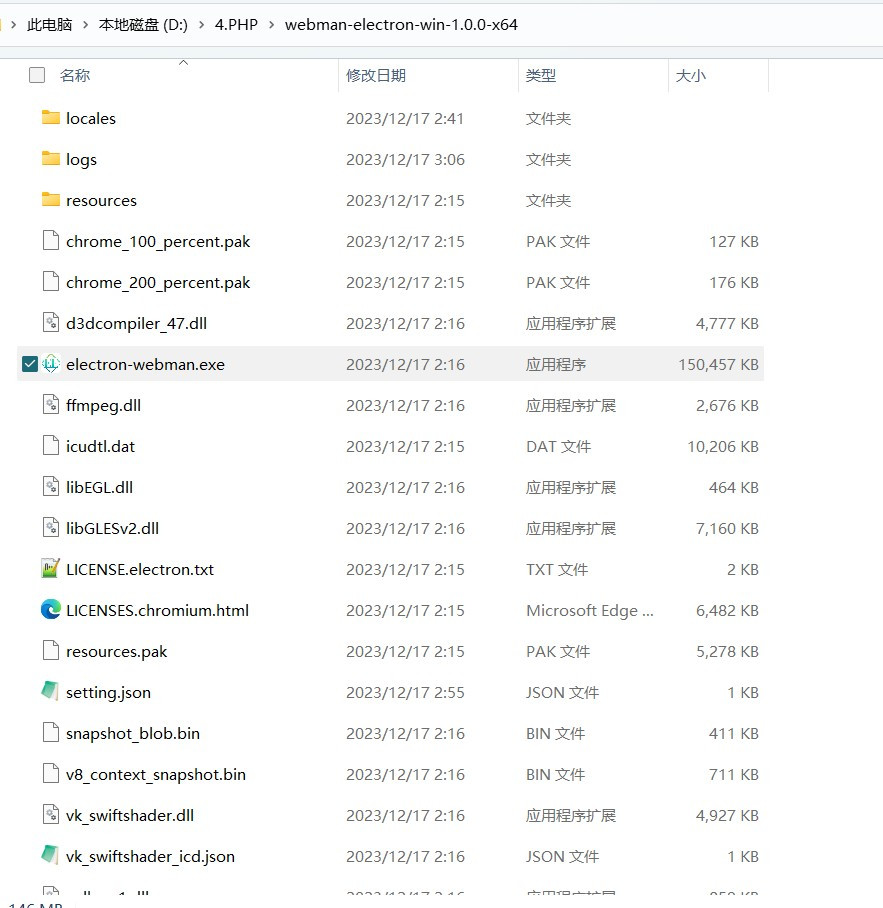Click the vk_swiftshader.dll file icon
The width and height of the screenshot is (883, 908).
51,814
